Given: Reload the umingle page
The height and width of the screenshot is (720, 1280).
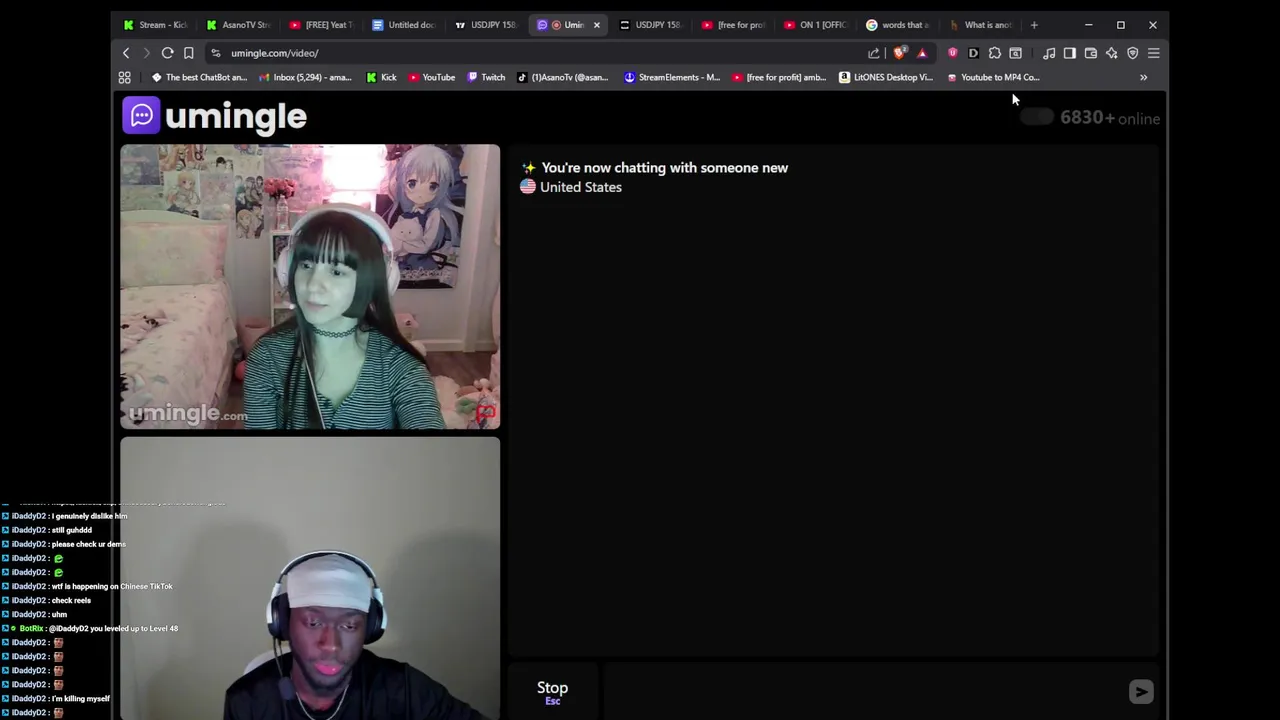Looking at the screenshot, I should pos(168,53).
